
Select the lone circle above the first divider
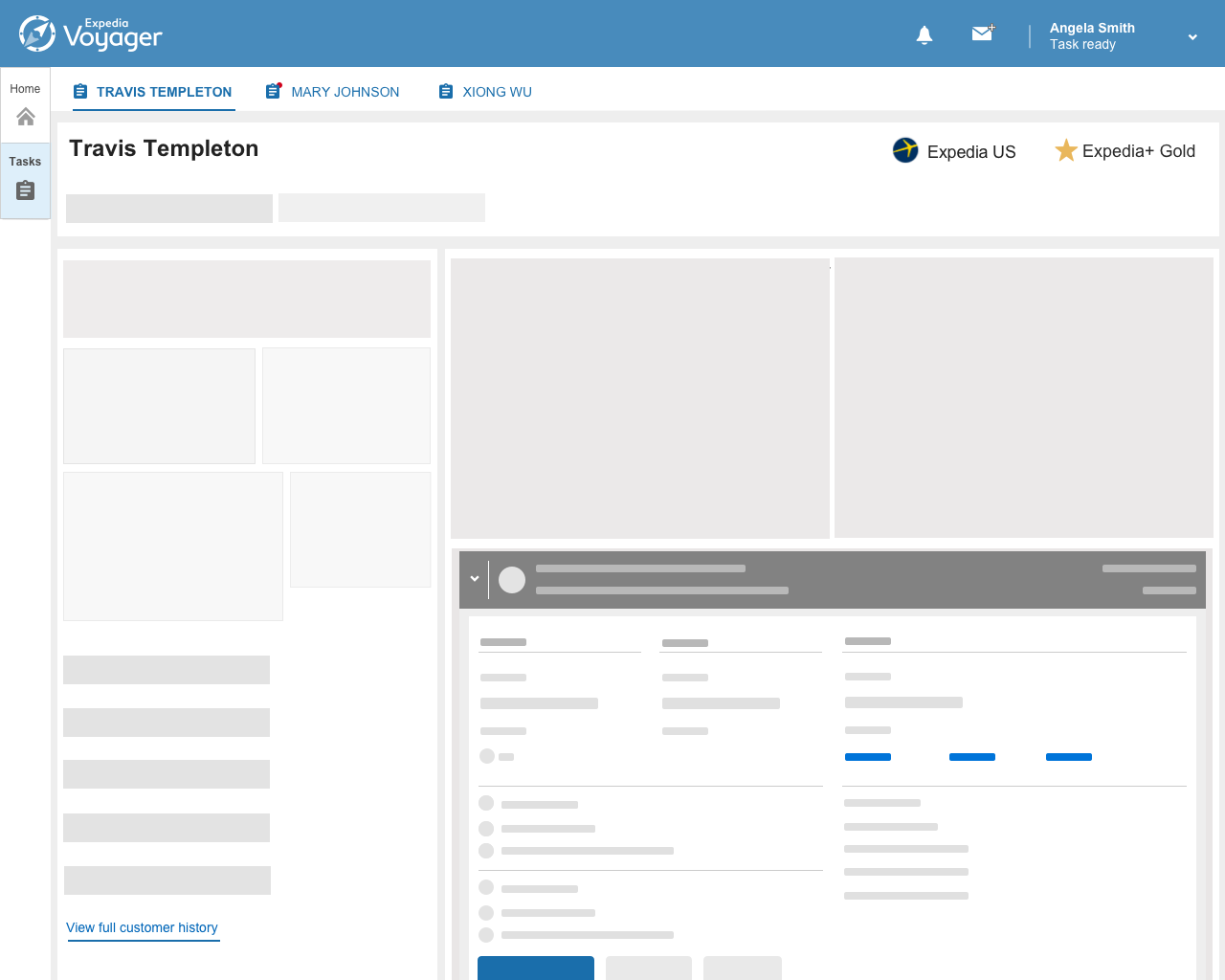coord(487,756)
